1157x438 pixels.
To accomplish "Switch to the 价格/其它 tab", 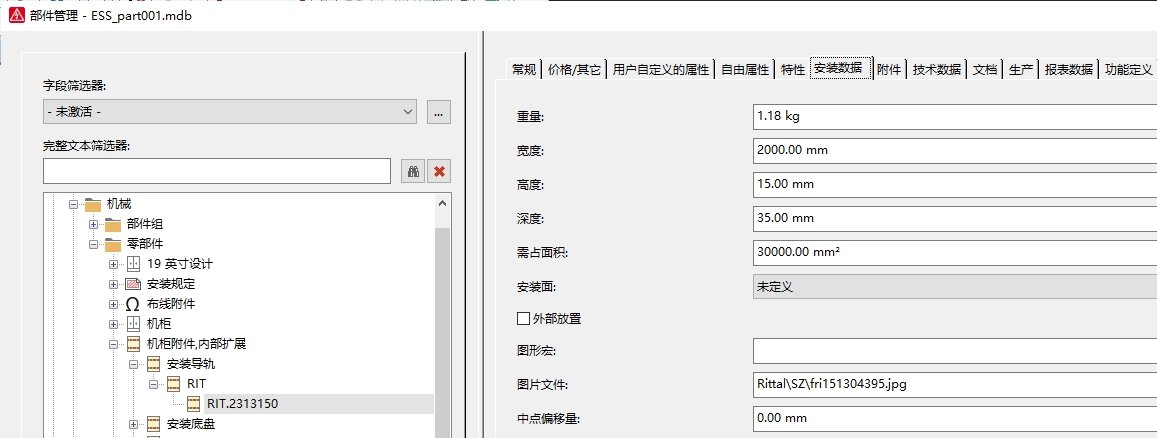I will tap(575, 70).
